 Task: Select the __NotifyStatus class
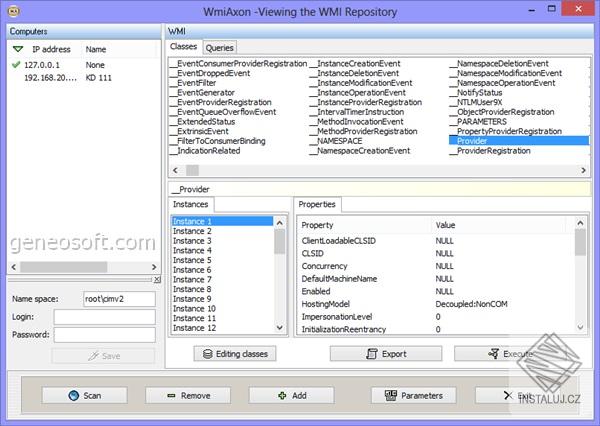coord(476,92)
